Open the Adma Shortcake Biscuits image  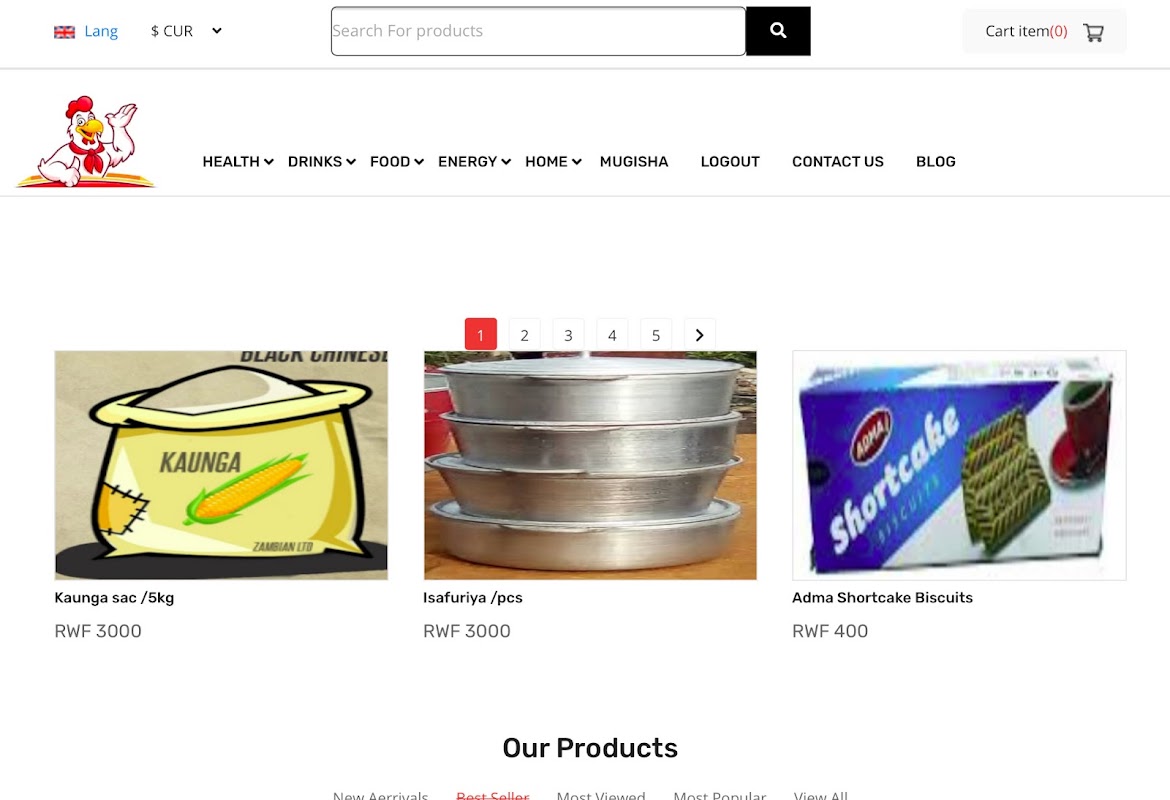coord(959,465)
